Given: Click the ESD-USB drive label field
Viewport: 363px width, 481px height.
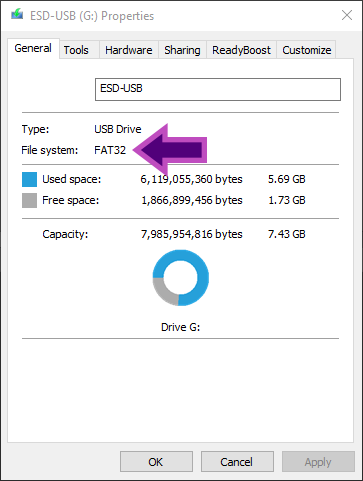Looking at the screenshot, I should (x=218, y=89).
